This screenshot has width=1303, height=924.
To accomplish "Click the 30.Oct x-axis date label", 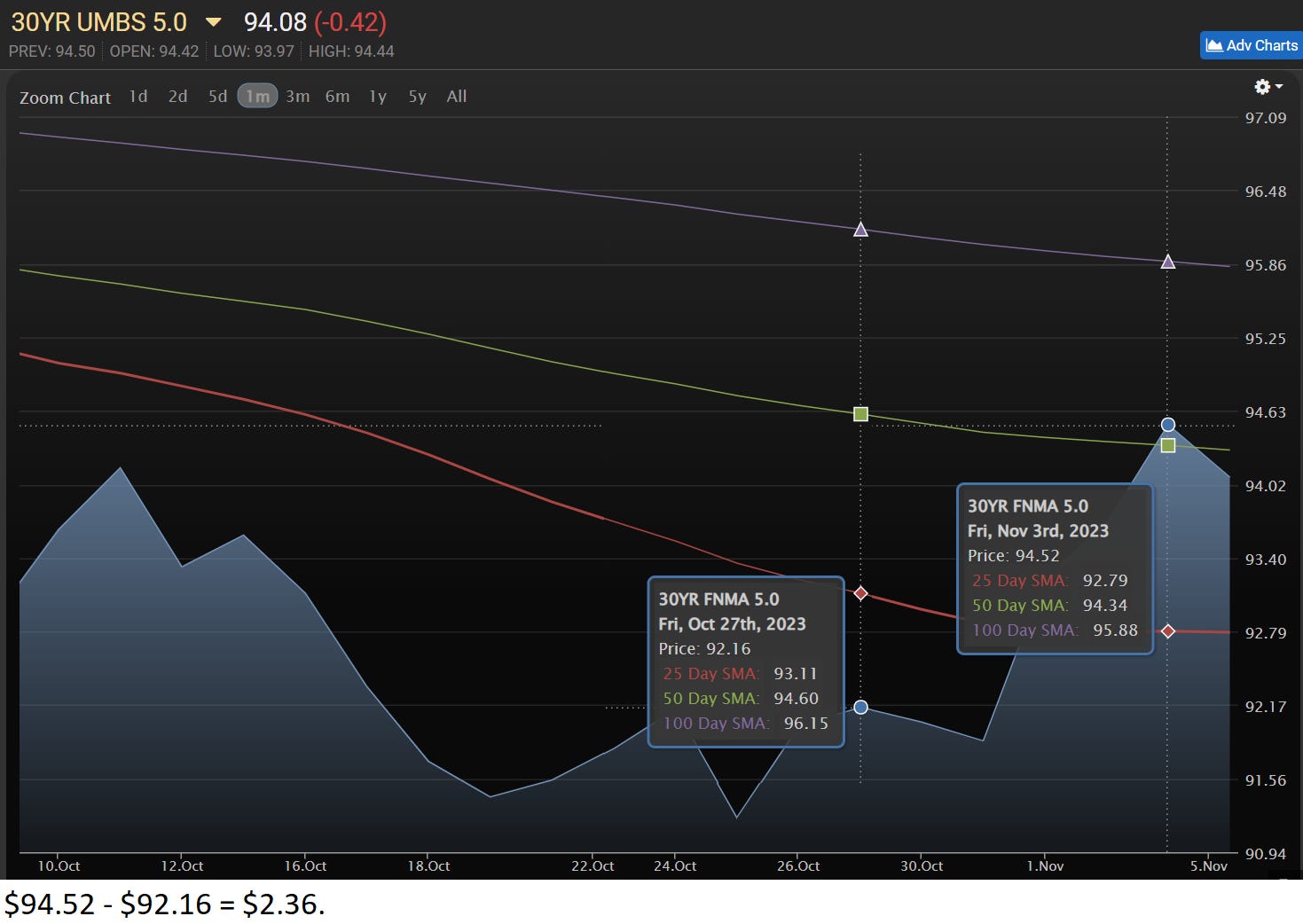I will (922, 866).
